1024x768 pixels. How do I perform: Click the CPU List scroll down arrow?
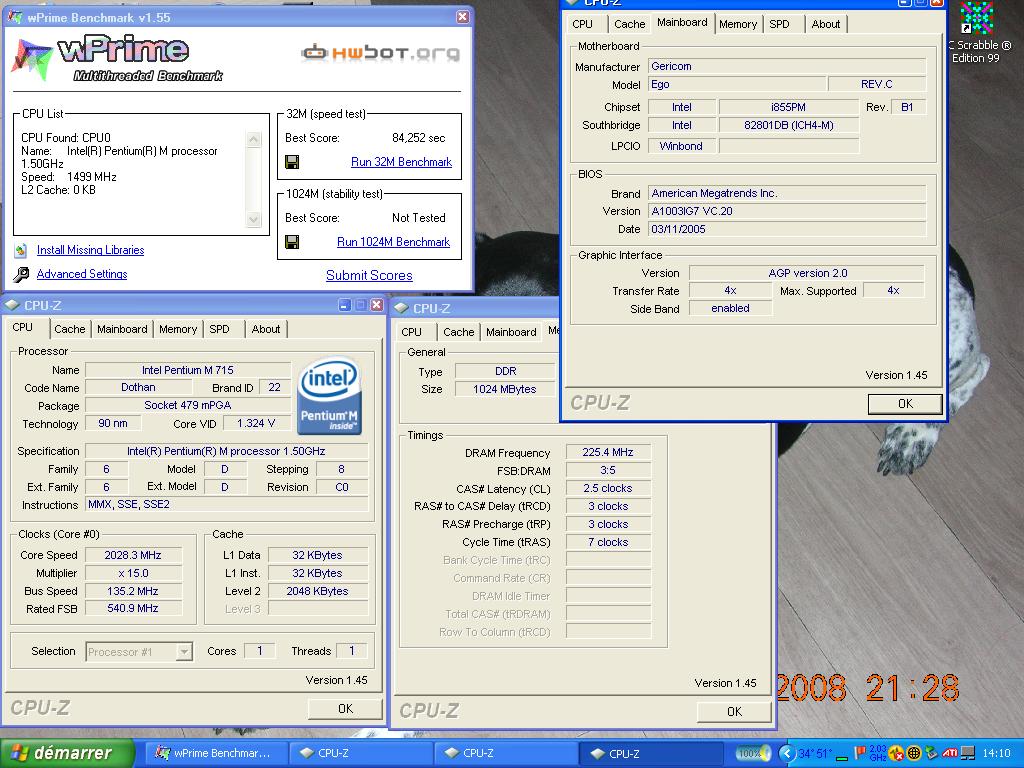coord(253,219)
